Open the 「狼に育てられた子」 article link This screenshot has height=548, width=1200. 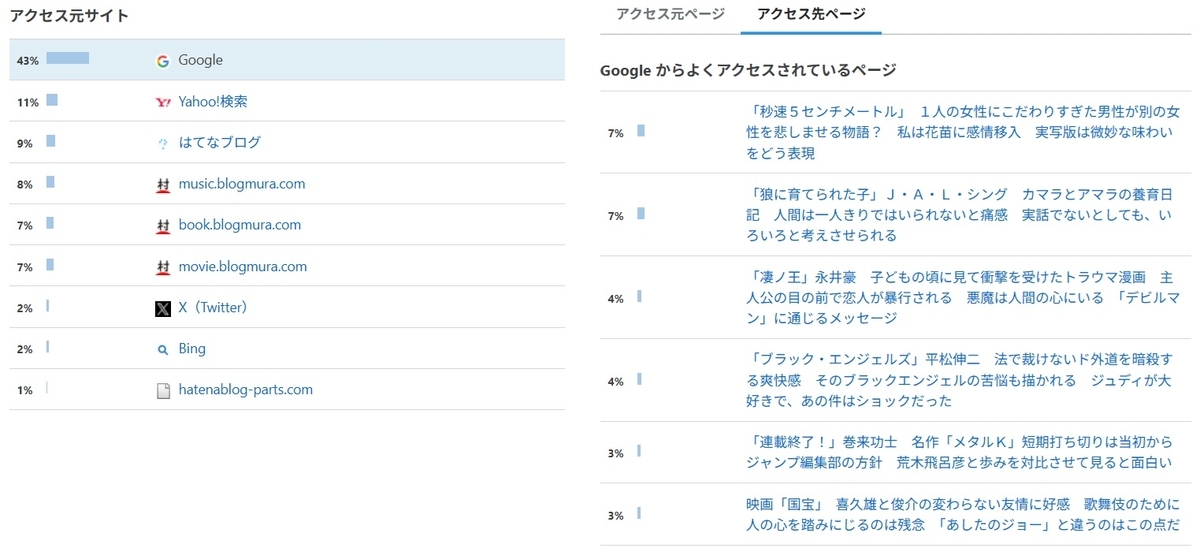tap(958, 215)
